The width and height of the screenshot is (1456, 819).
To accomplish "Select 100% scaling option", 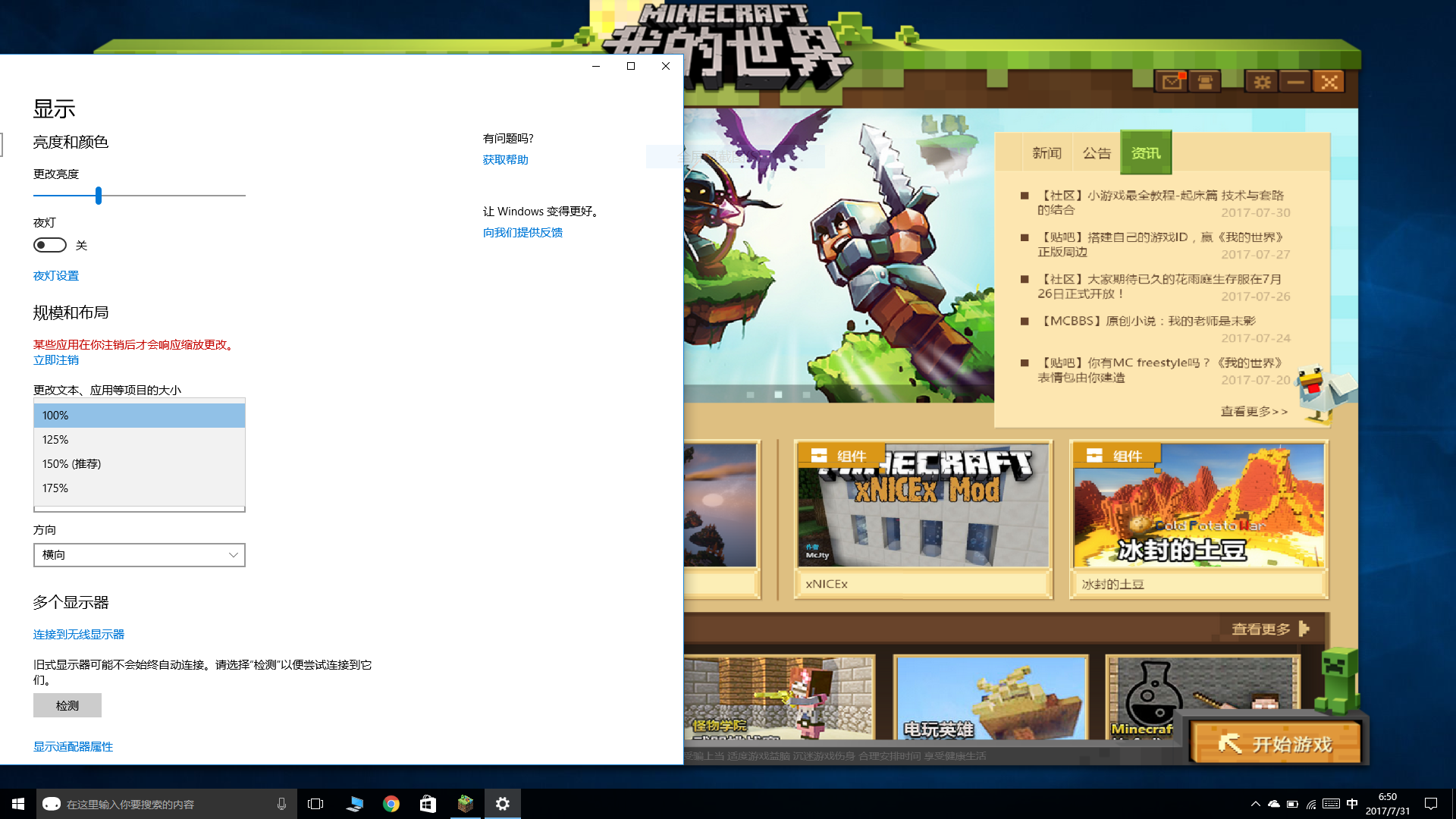I will [140, 416].
